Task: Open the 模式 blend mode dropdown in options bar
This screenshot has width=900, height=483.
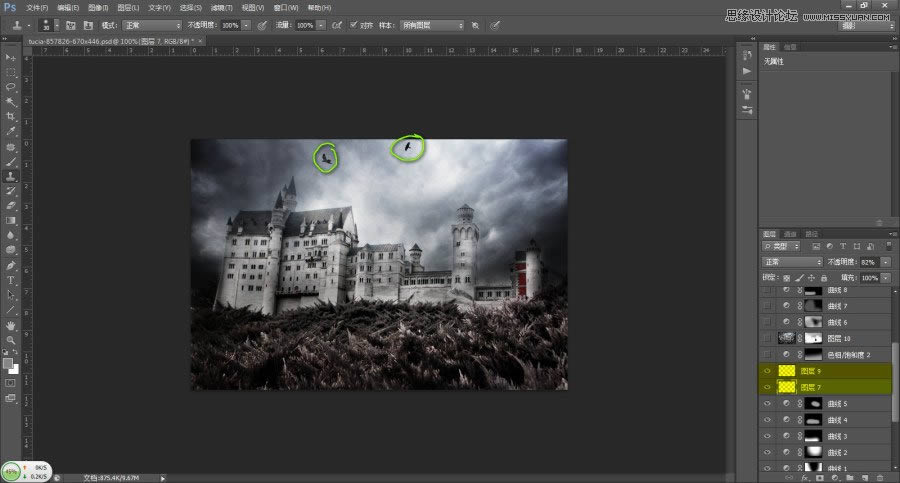Action: [153, 24]
